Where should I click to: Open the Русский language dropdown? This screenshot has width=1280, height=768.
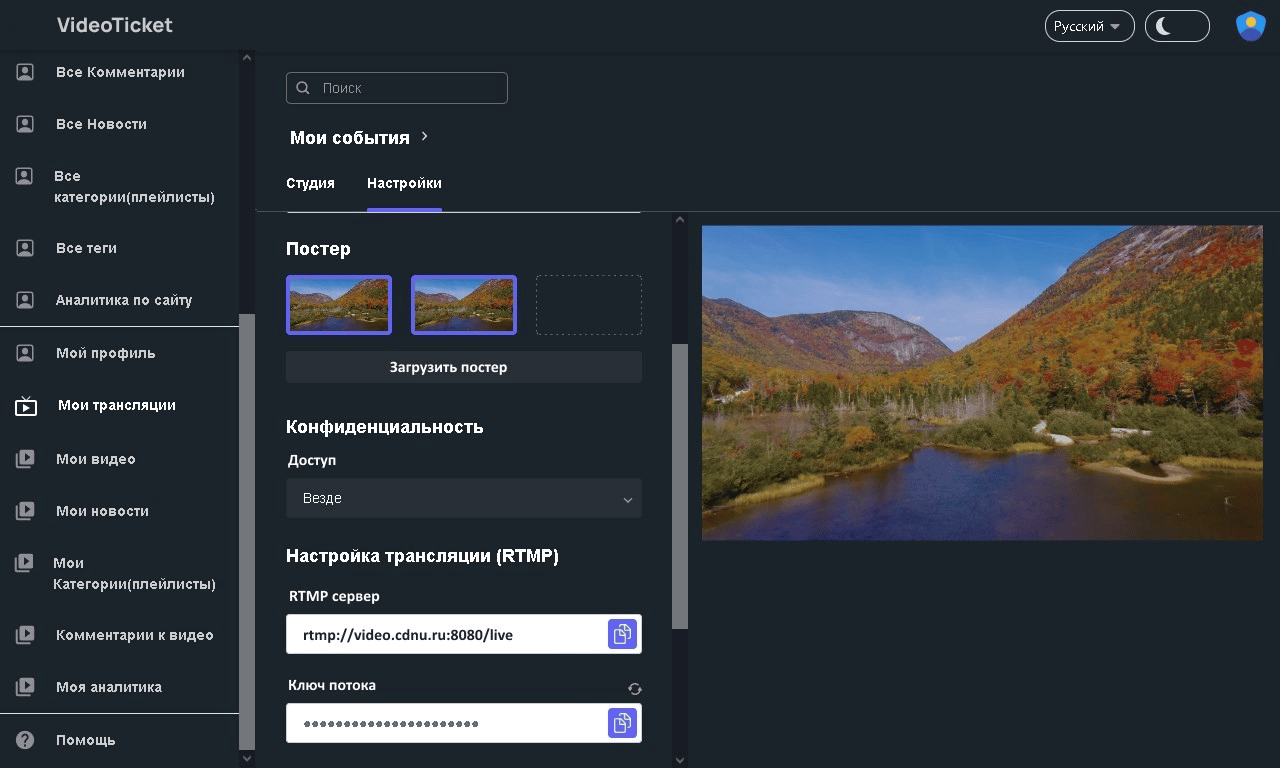point(1089,26)
